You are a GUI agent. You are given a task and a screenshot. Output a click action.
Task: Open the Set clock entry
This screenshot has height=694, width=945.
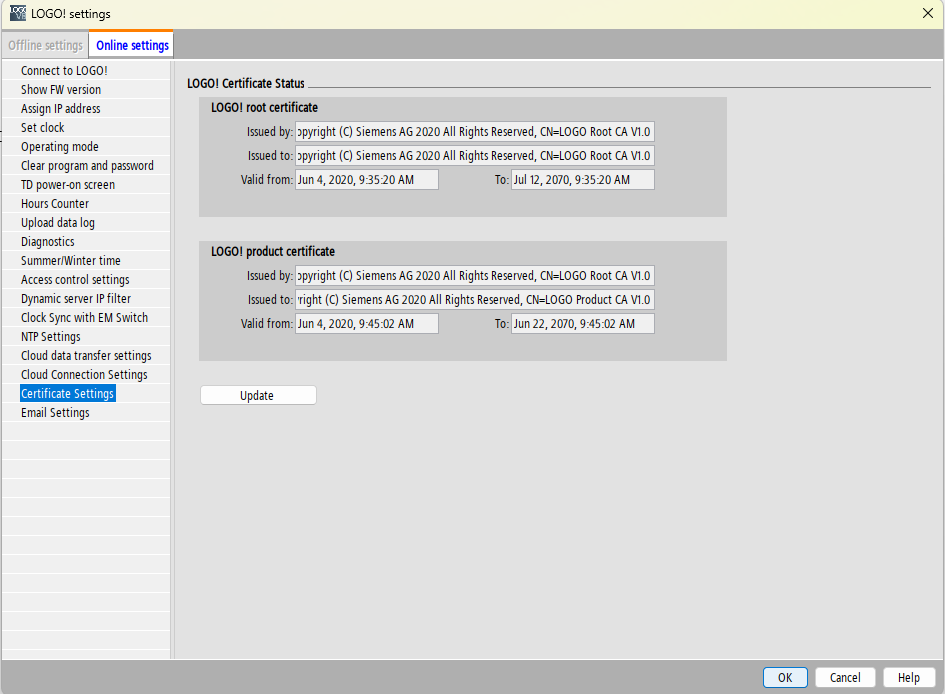click(x=42, y=128)
